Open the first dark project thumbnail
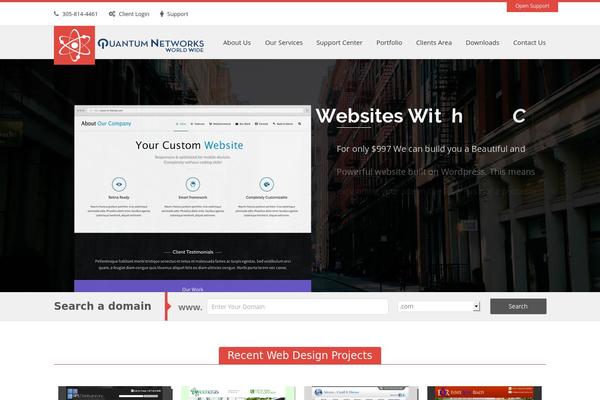Viewport: 600px width, 400px height. 115,393
